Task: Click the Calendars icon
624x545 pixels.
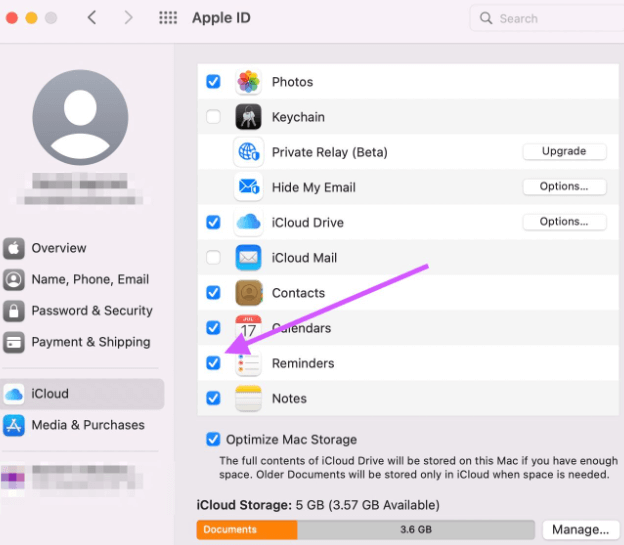Action: tap(248, 327)
